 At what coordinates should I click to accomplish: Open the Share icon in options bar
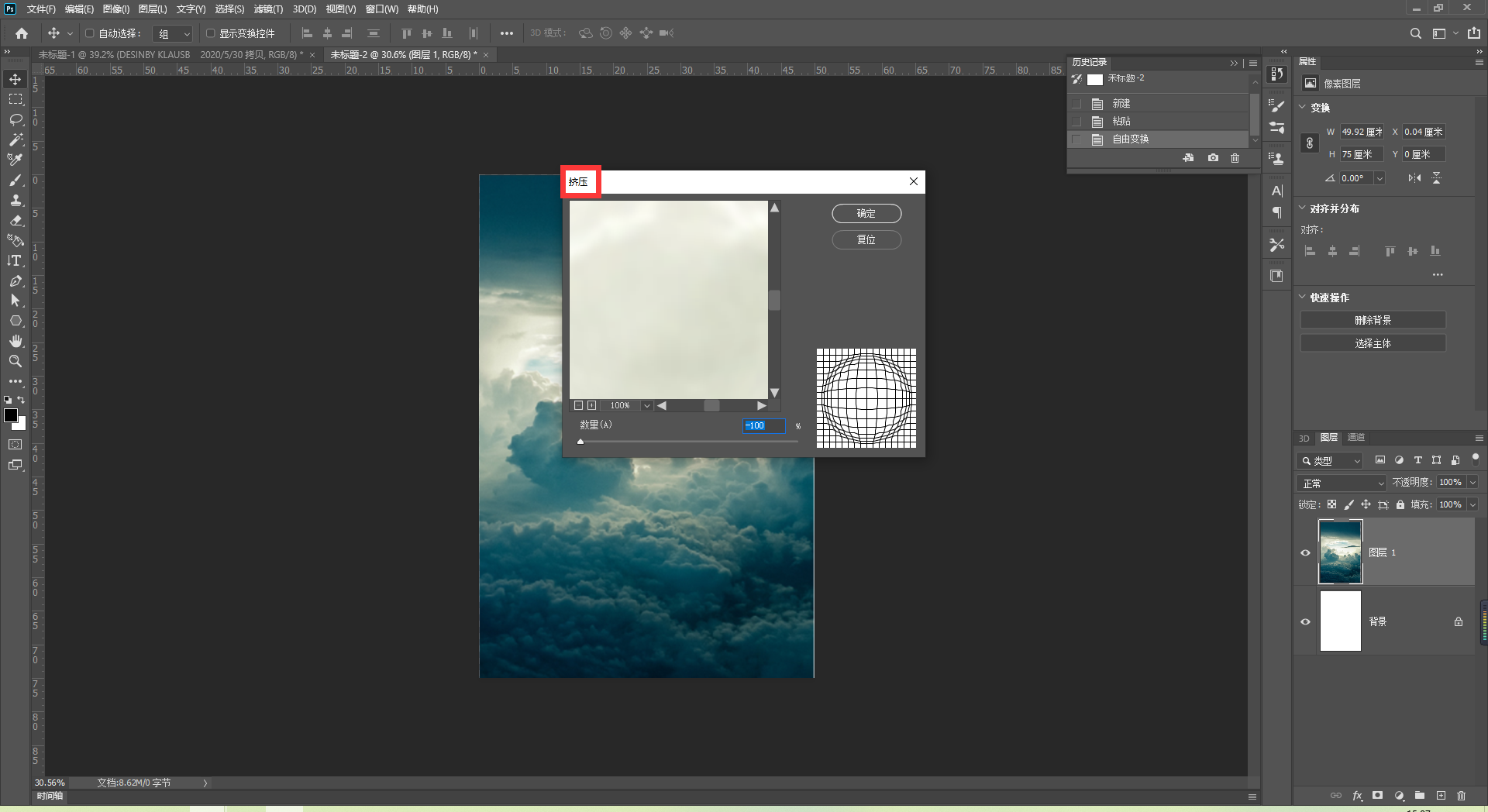[1474, 33]
